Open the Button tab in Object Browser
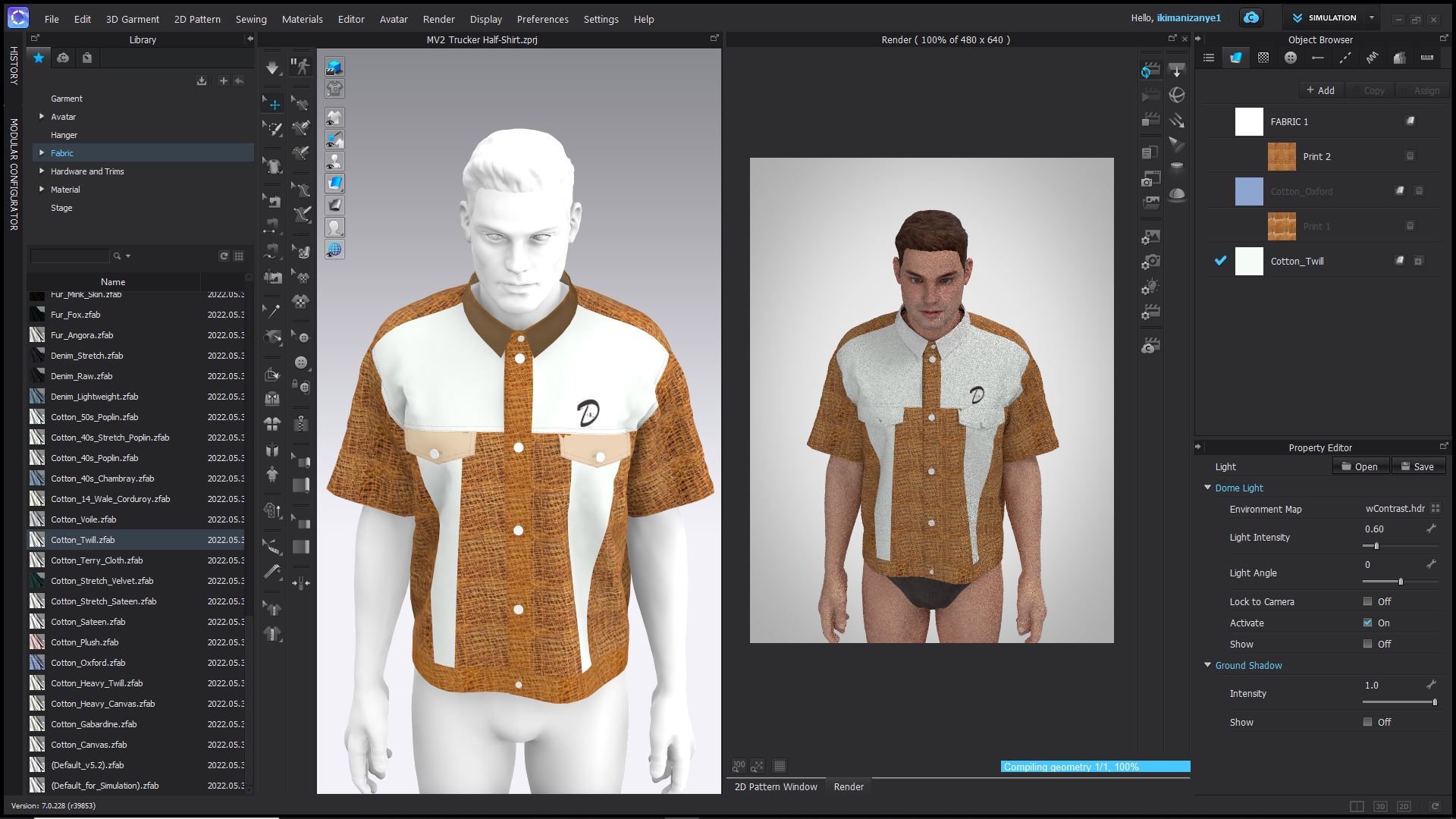 point(1290,58)
